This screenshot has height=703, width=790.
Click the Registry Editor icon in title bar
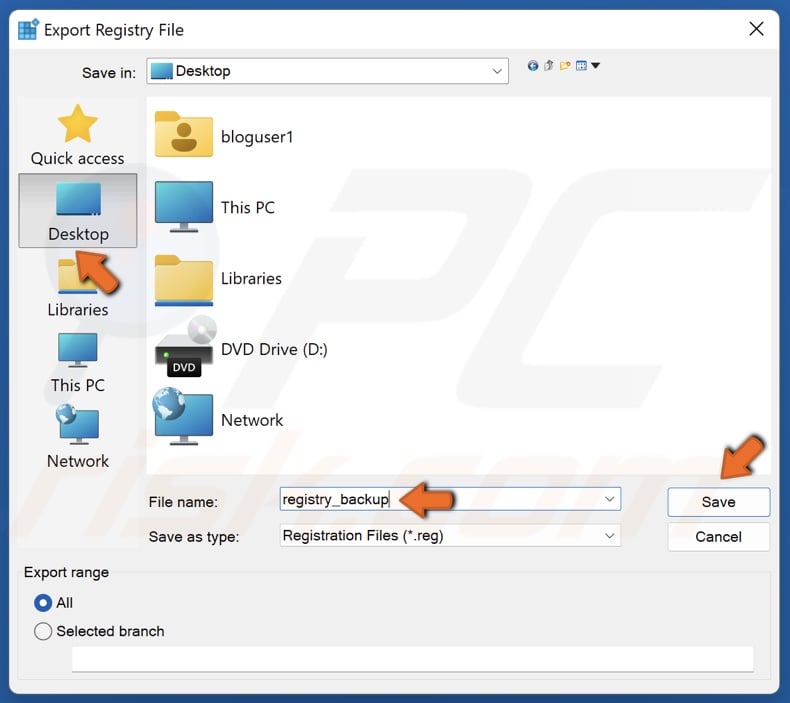coord(28,30)
